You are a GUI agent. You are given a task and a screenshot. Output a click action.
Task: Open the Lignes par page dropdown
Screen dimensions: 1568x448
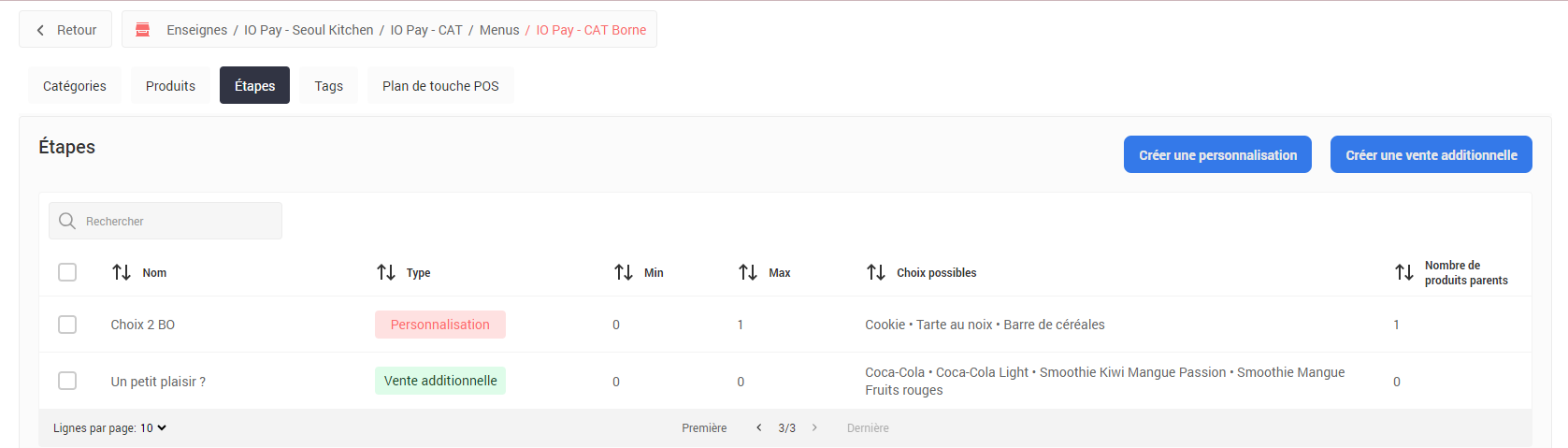point(153,427)
